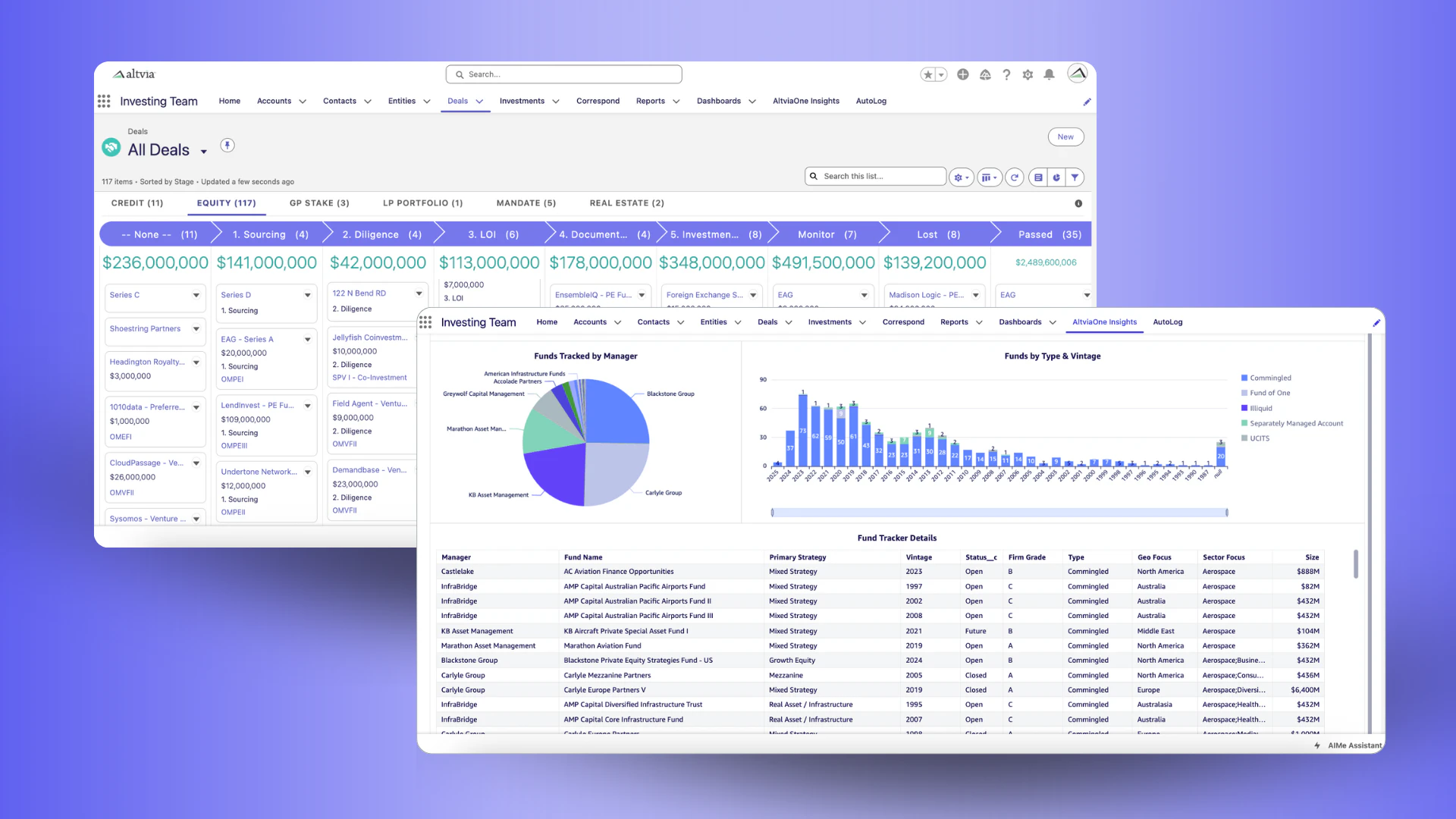Click the scrollbar below the vintage bar chart
The width and height of the screenshot is (1456, 819).
(x=997, y=512)
